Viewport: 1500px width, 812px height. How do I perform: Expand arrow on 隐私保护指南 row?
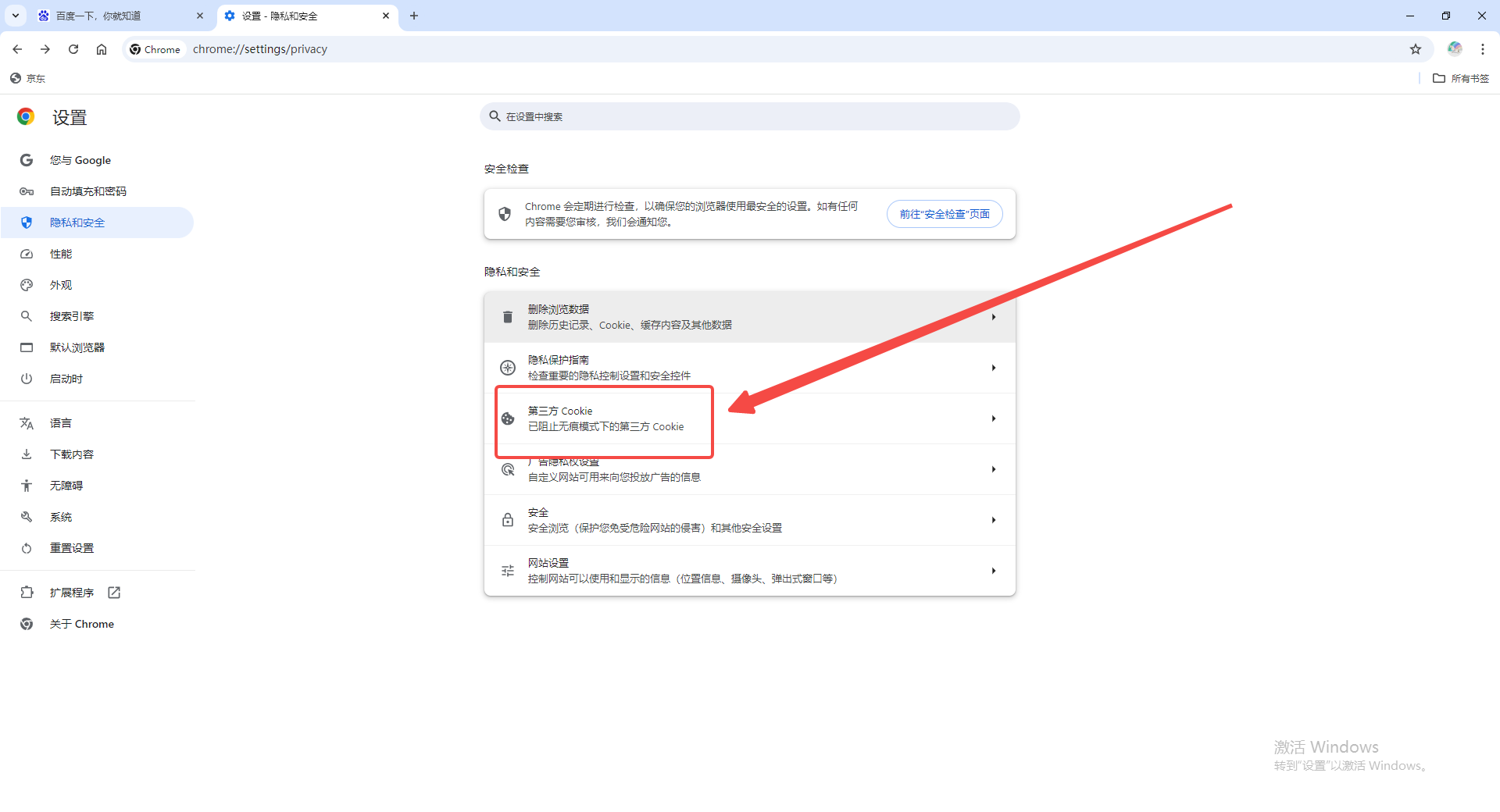(x=994, y=368)
